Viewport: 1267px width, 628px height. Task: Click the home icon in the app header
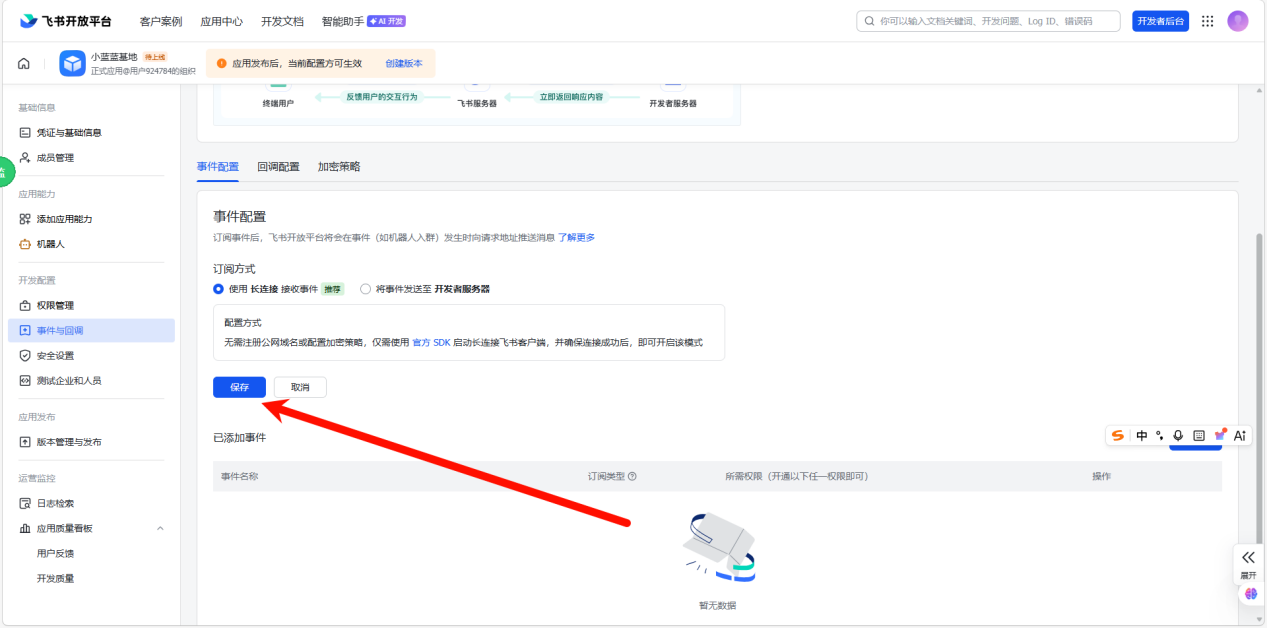pos(23,64)
